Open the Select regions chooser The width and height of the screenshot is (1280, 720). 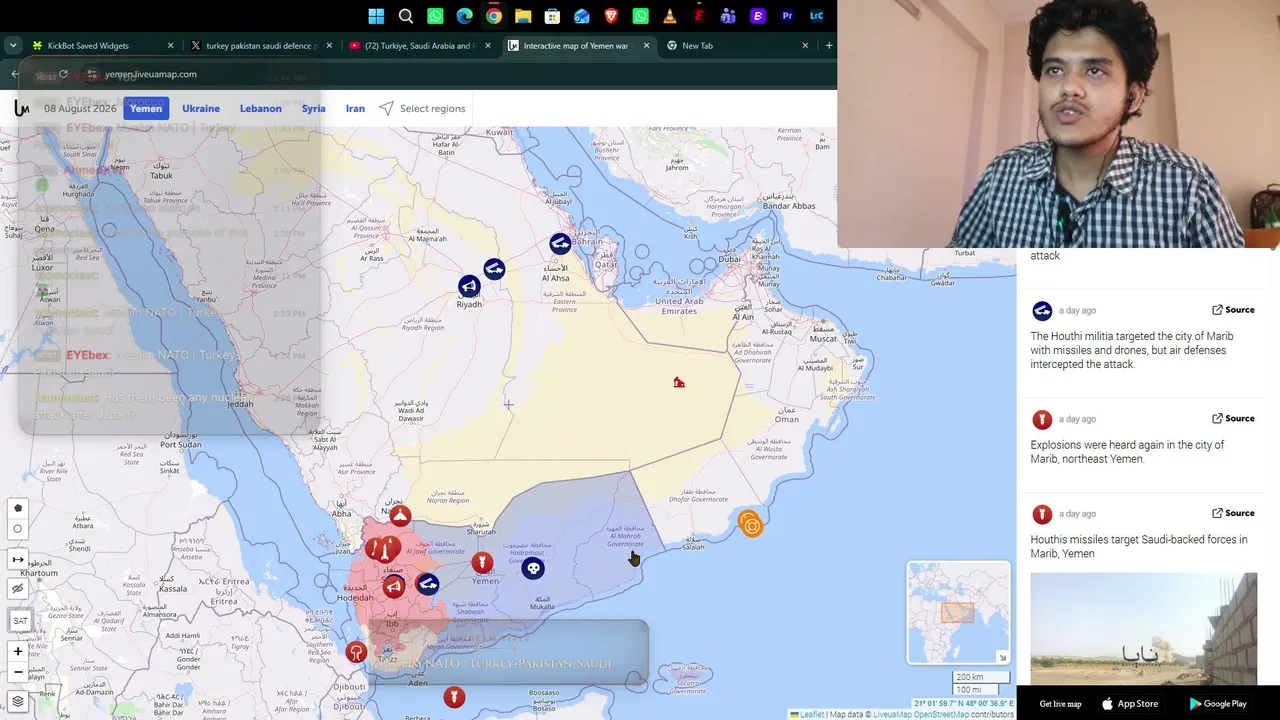422,108
